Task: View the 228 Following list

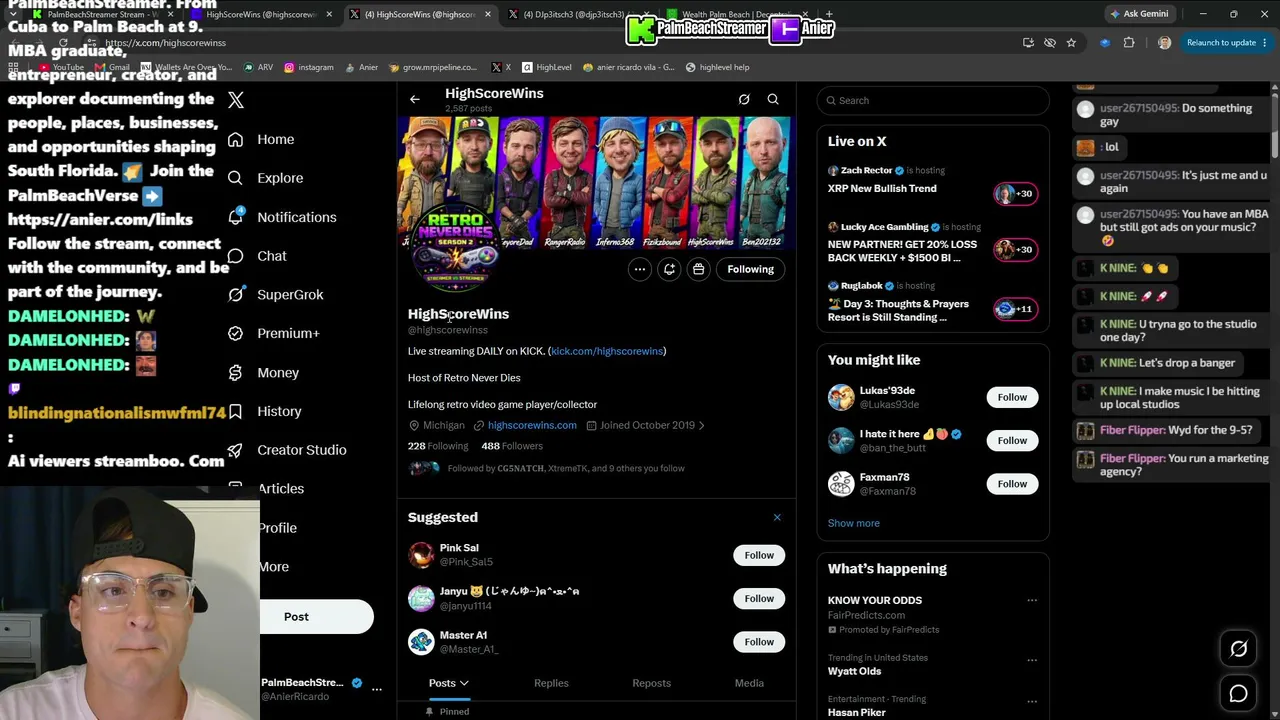Action: coord(438,446)
